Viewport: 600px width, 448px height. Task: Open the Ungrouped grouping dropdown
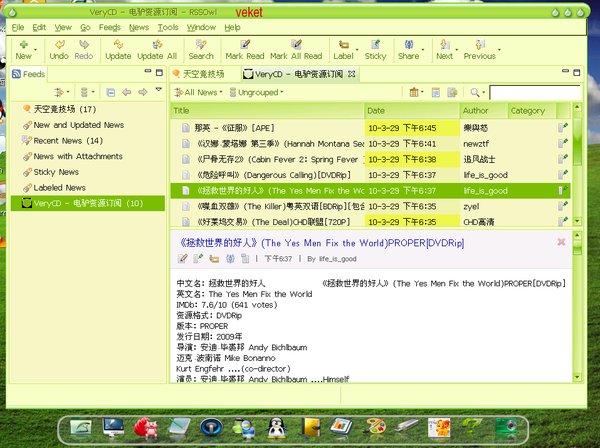[257, 92]
